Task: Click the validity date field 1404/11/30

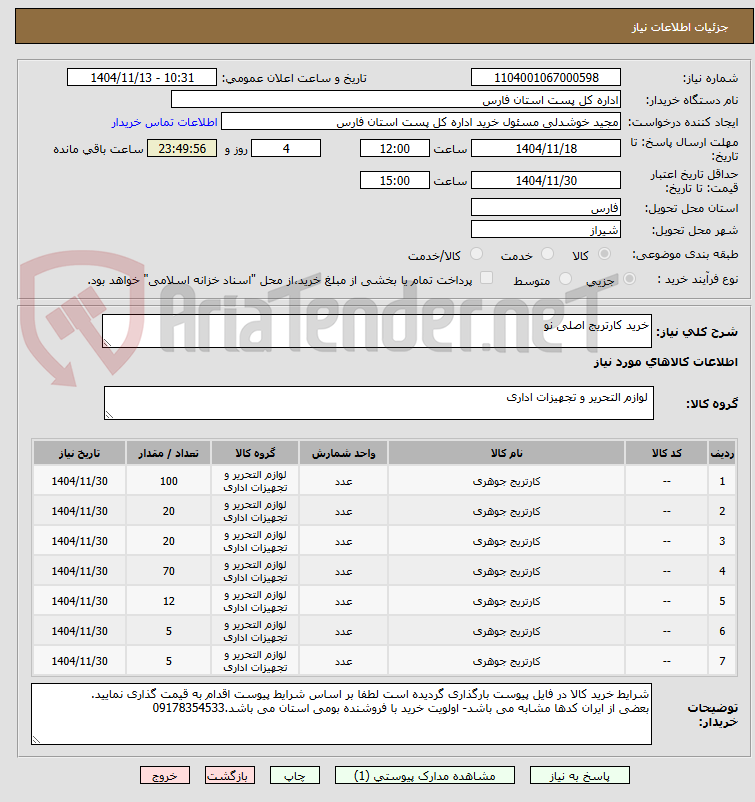Action: 546,180
